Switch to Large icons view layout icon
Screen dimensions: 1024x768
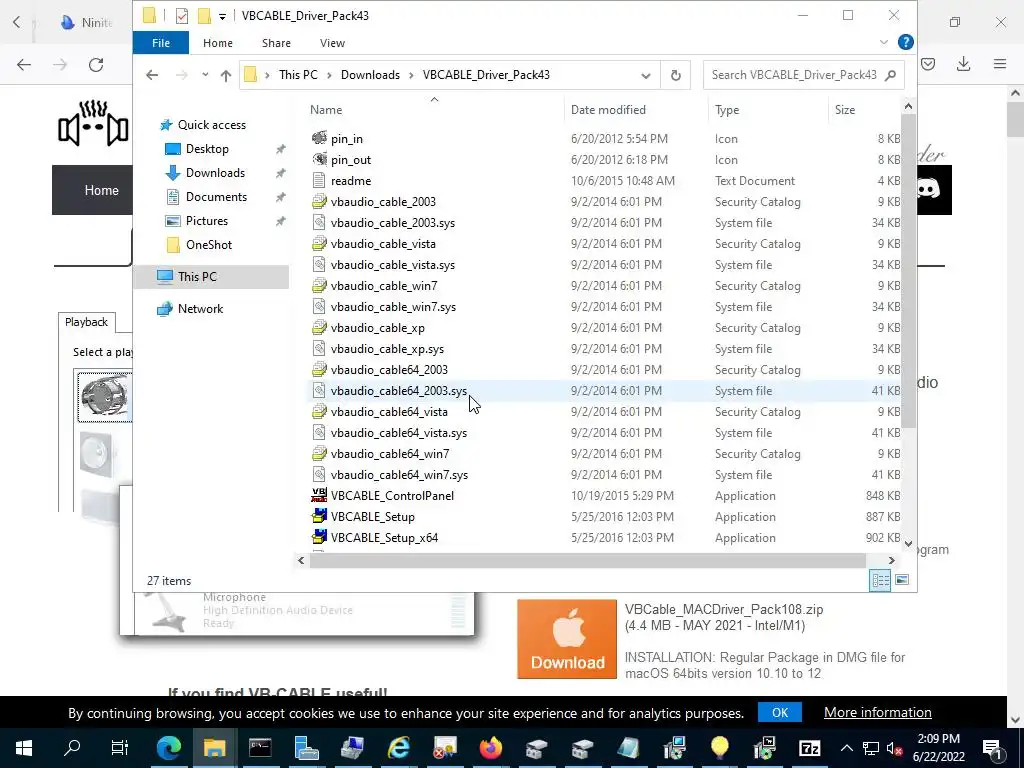click(x=902, y=580)
